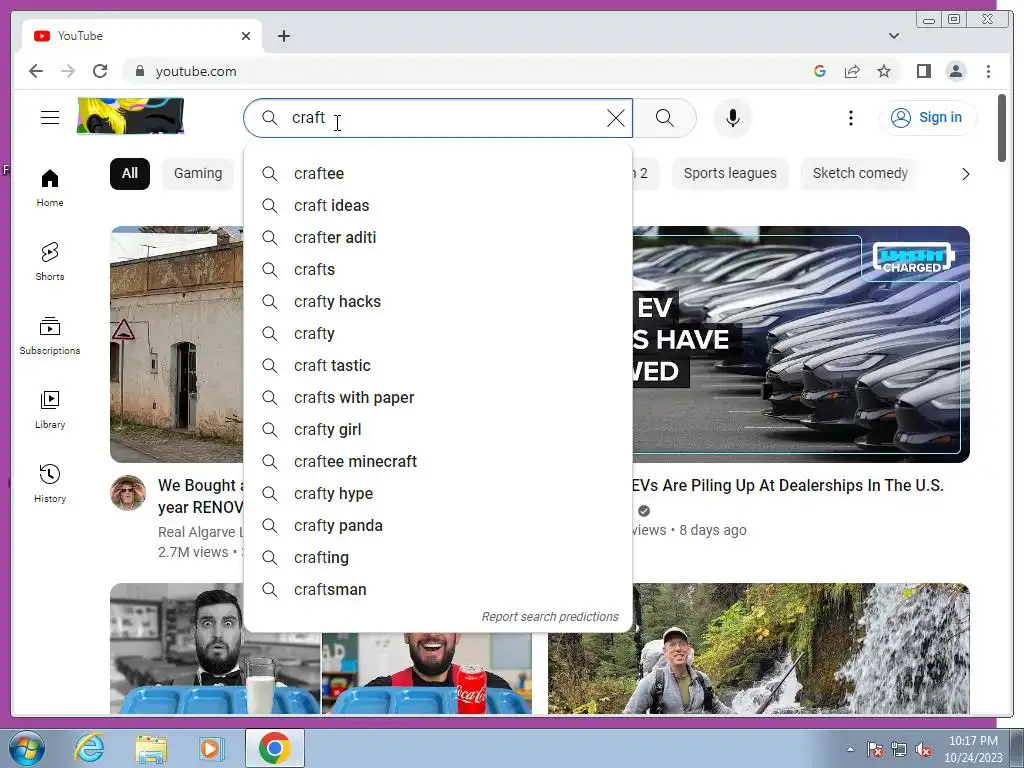The height and width of the screenshot is (768, 1024).
Task: Click browser forward arrow
Action: coord(68,71)
